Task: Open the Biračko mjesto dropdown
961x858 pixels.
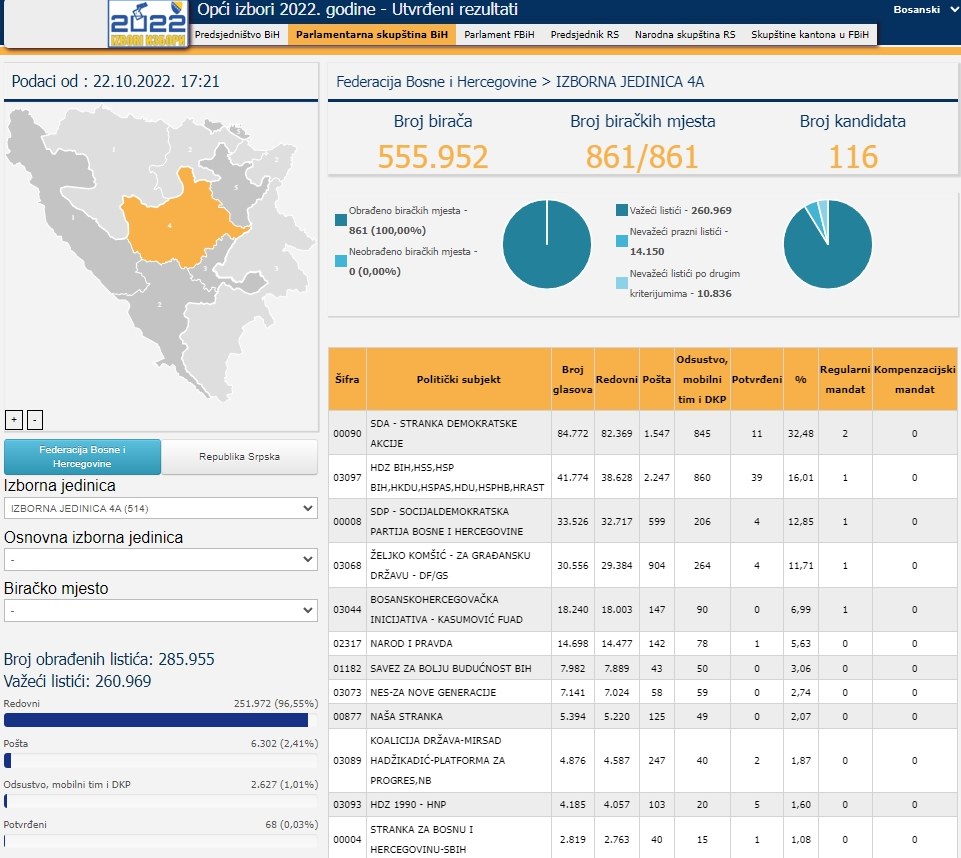Action: click(160, 610)
